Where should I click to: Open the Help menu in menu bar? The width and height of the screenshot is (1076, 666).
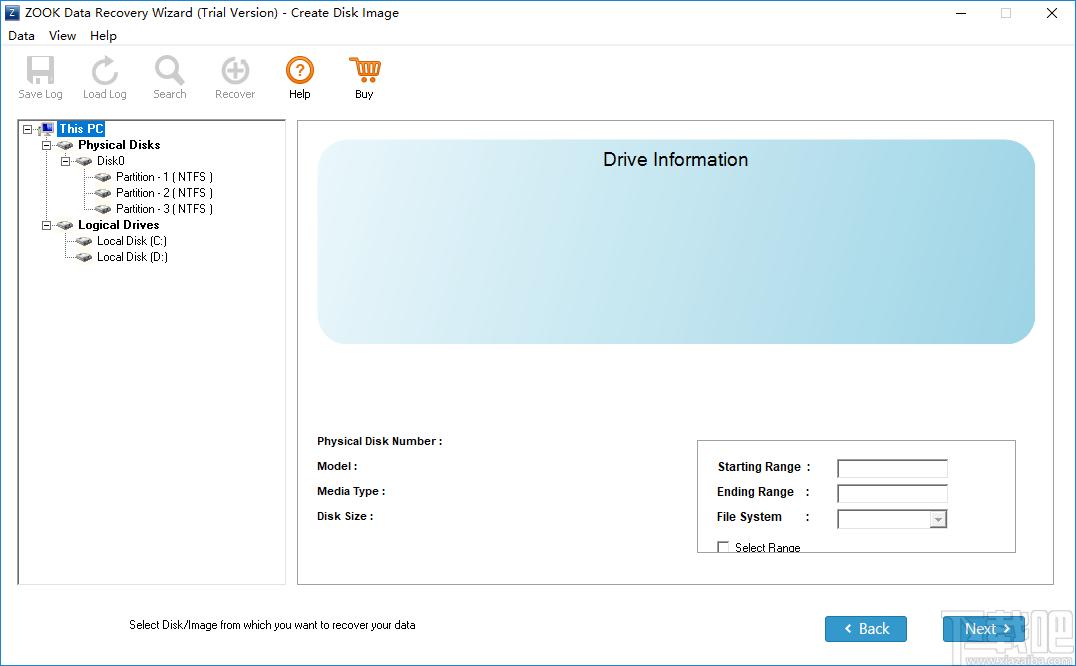(104, 36)
